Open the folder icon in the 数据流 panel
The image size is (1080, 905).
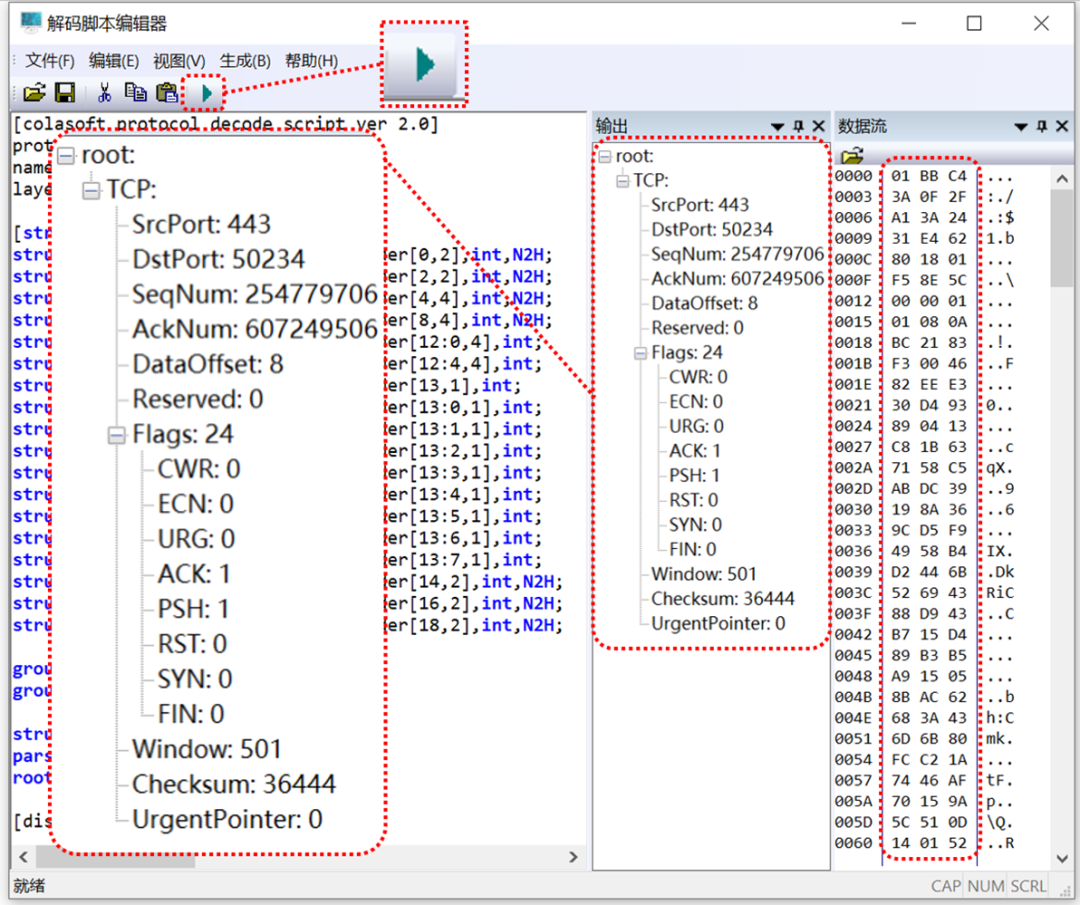tap(852, 156)
